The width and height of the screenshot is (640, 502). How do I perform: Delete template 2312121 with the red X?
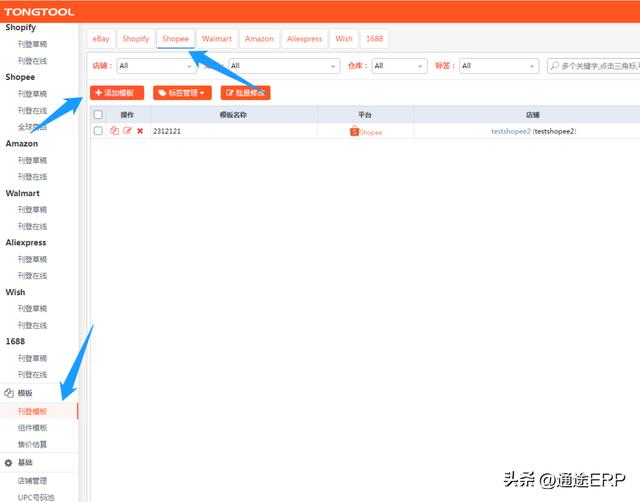pos(140,131)
